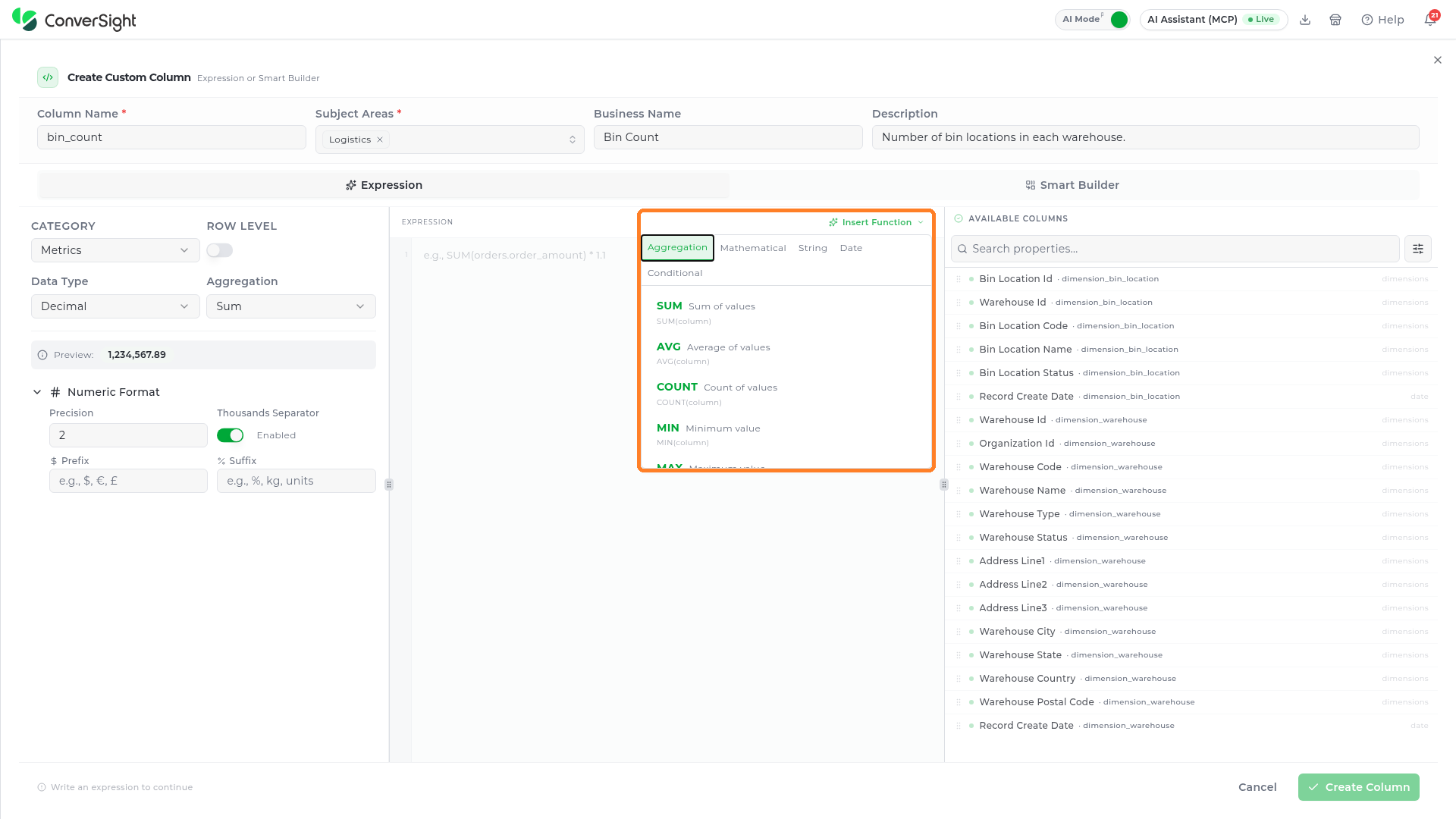Click the Available Columns check icon

pyautogui.click(x=959, y=218)
